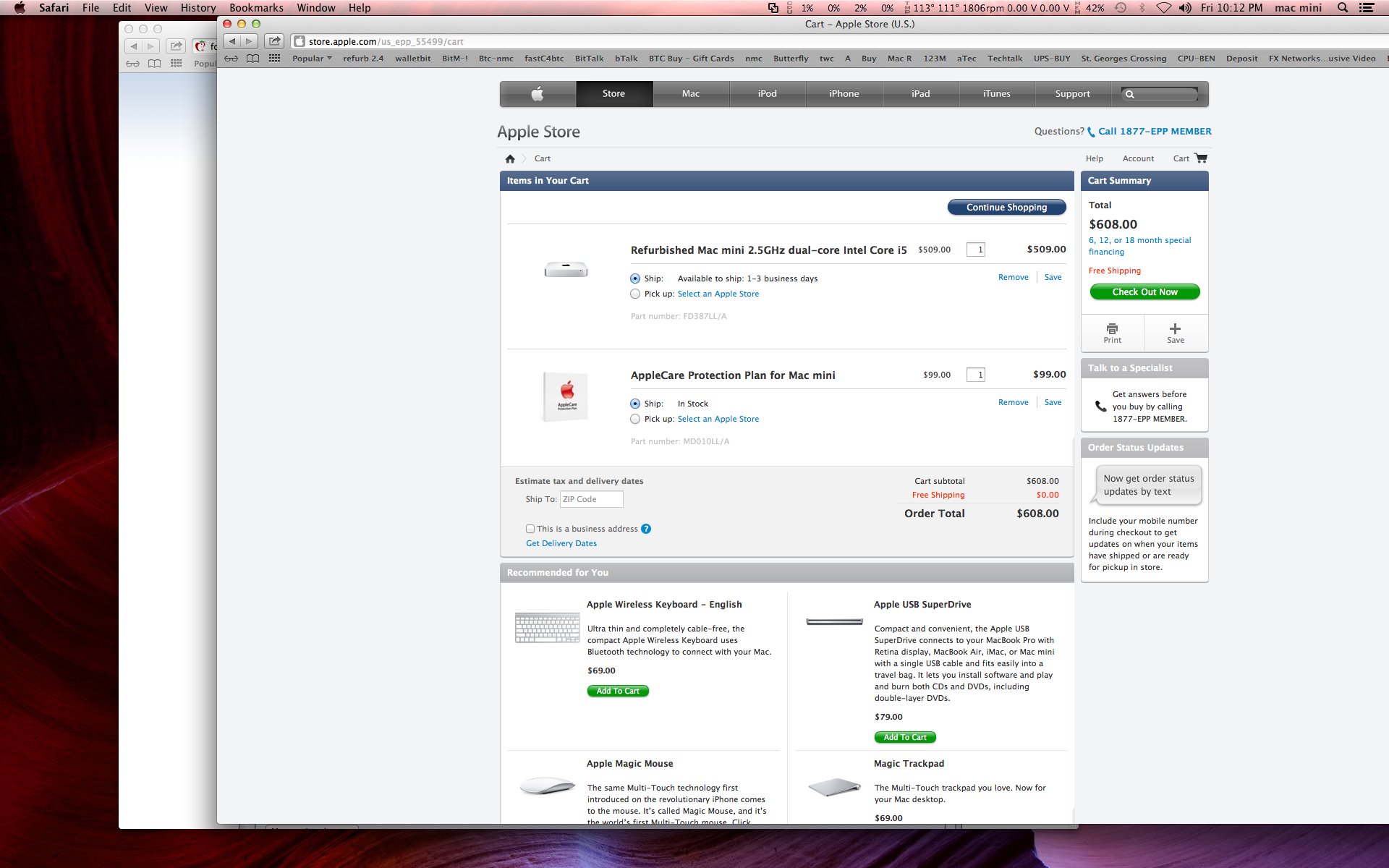
Task: Open Notification Center list icon
Action: point(1367,8)
